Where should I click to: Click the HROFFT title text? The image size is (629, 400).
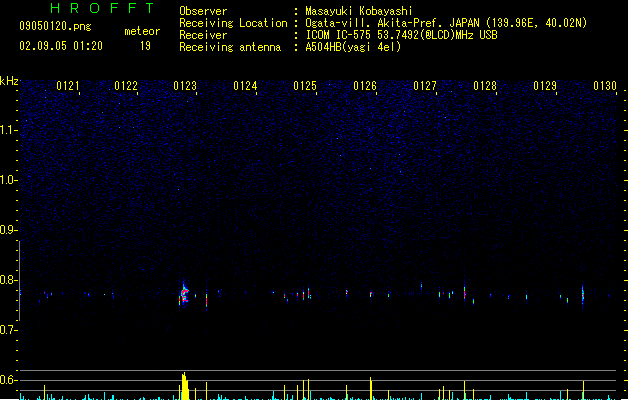click(x=102, y=8)
